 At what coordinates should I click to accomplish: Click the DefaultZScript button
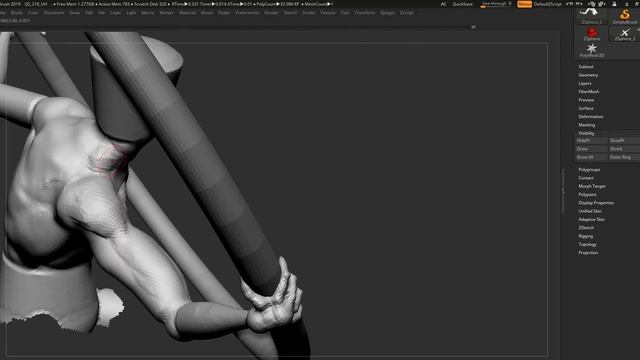point(548,4)
